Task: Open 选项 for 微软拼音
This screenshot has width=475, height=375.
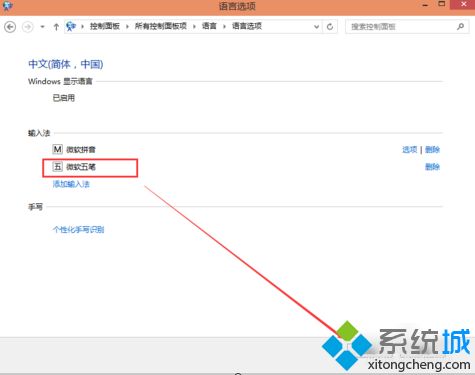Action: [410, 149]
